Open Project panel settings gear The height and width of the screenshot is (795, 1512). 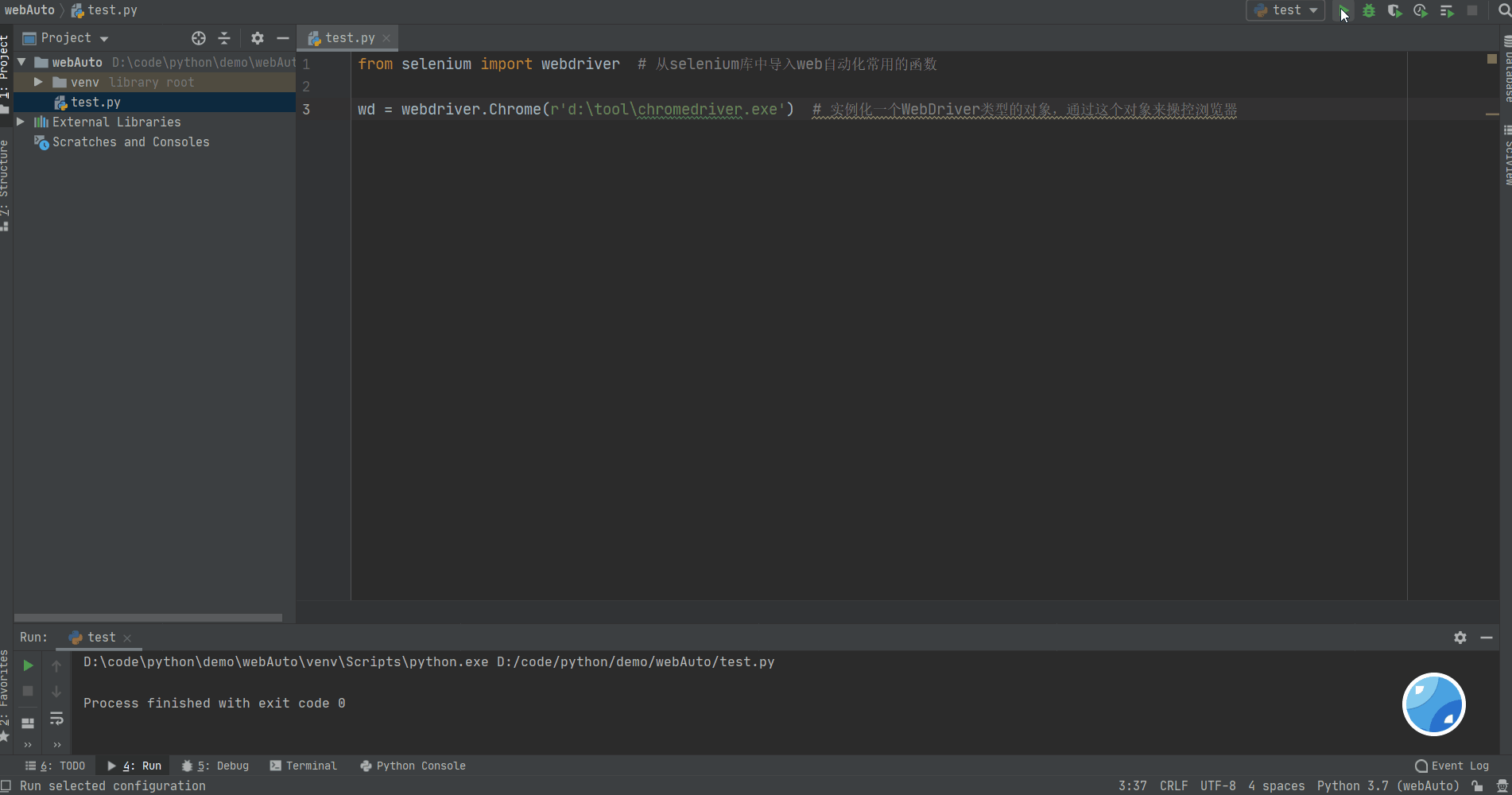tap(256, 37)
